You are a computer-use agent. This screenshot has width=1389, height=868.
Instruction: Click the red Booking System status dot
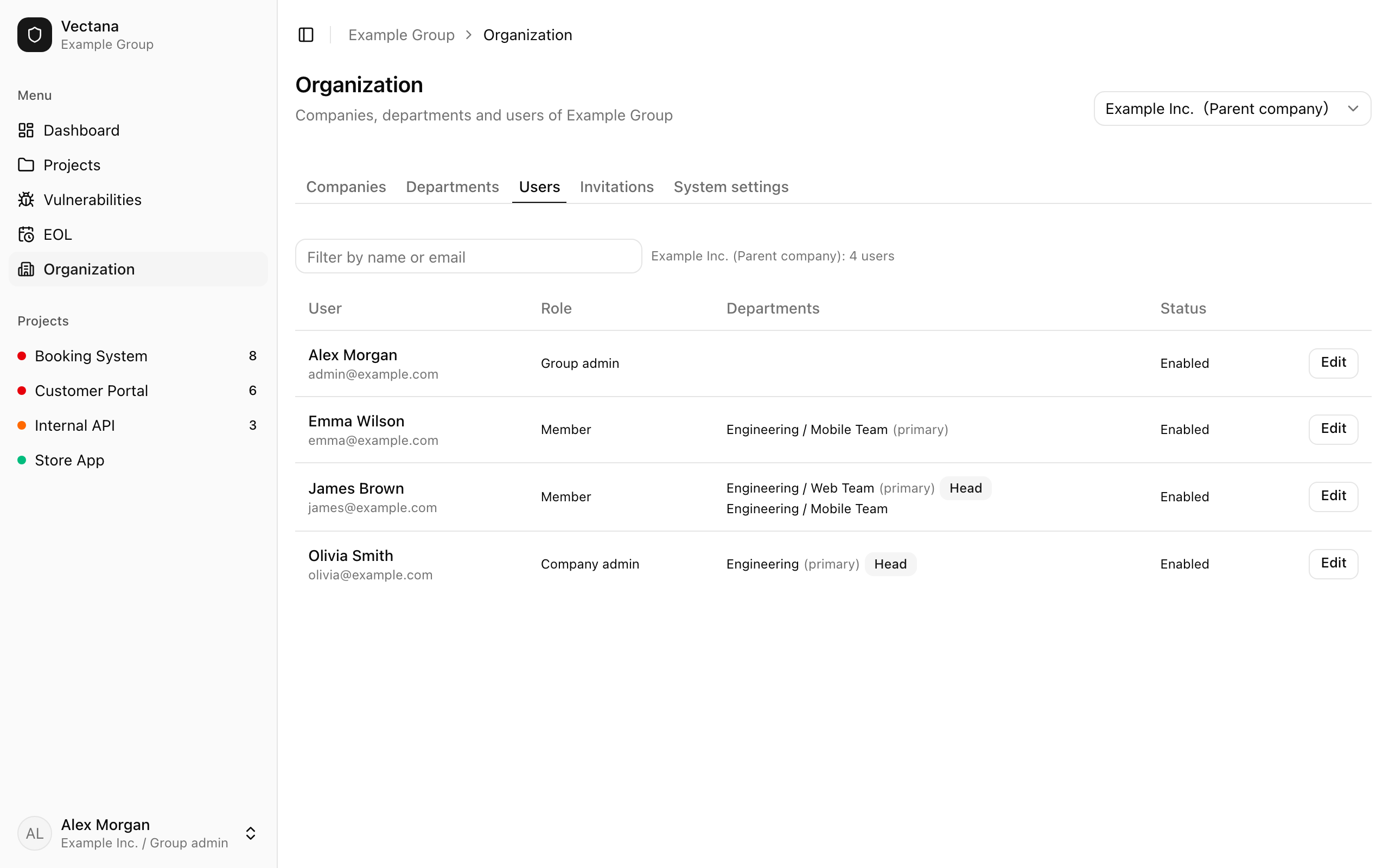tap(22, 356)
